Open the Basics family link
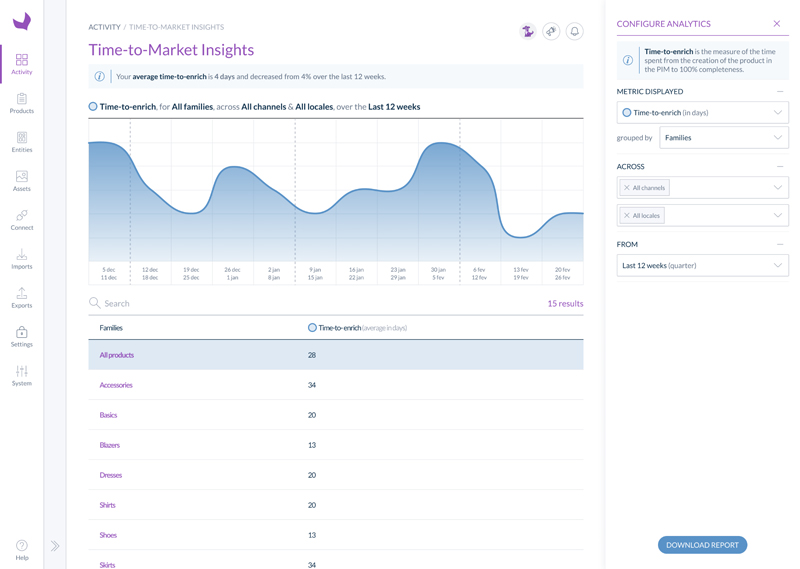 pyautogui.click(x=108, y=415)
